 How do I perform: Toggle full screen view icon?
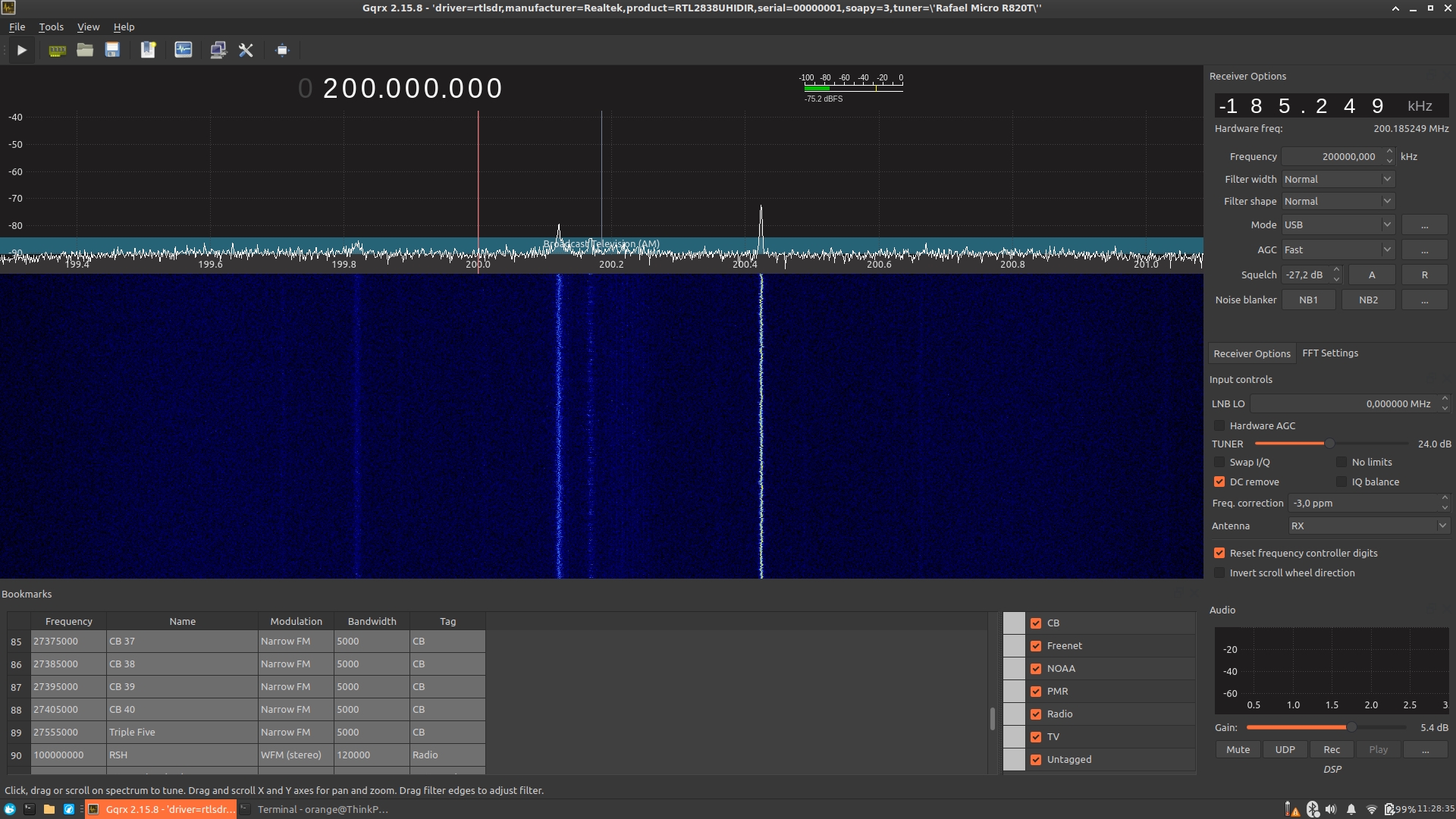[x=282, y=50]
